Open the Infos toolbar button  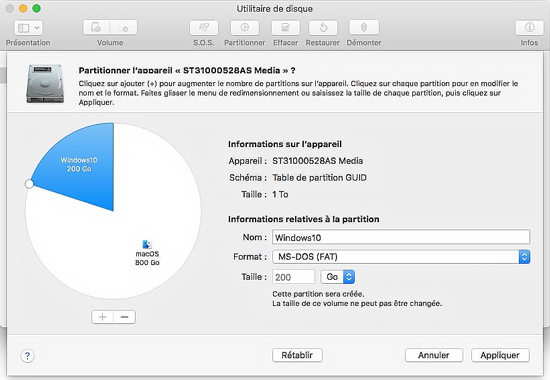[529, 28]
